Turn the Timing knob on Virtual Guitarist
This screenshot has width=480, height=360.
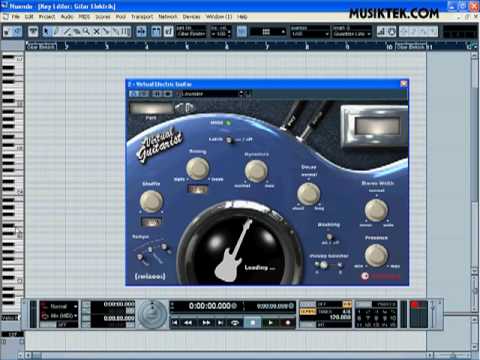[197, 168]
